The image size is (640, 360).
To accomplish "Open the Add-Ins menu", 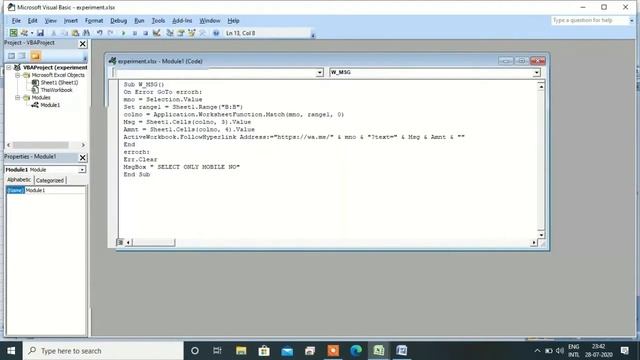I will point(182,20).
